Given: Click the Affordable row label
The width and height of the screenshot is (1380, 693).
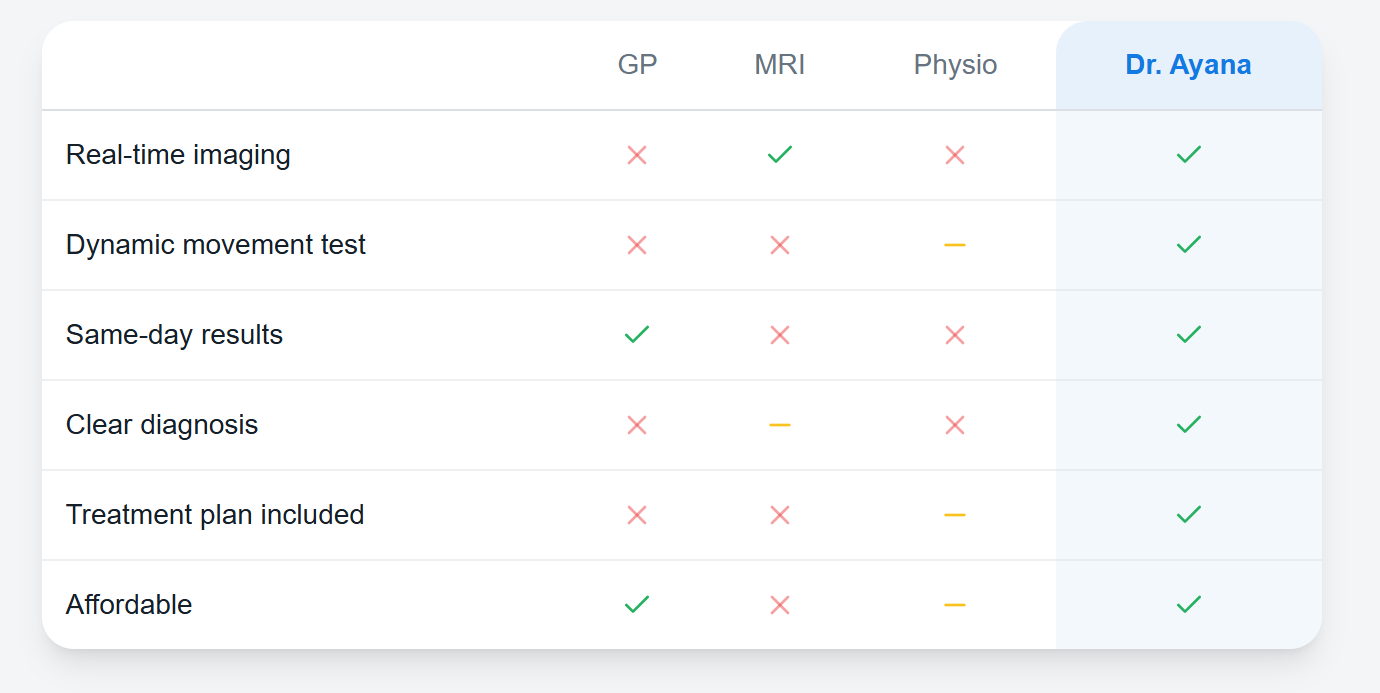Looking at the screenshot, I should (129, 605).
